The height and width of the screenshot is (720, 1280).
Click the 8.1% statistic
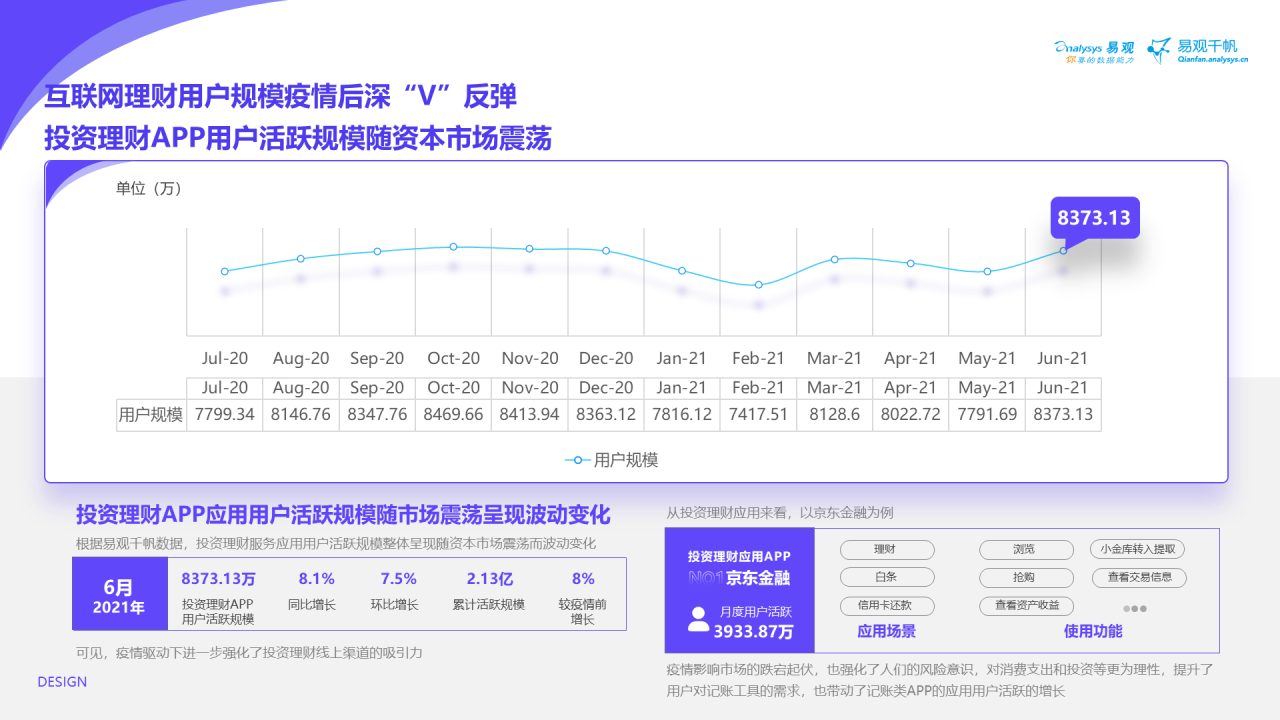click(317, 579)
